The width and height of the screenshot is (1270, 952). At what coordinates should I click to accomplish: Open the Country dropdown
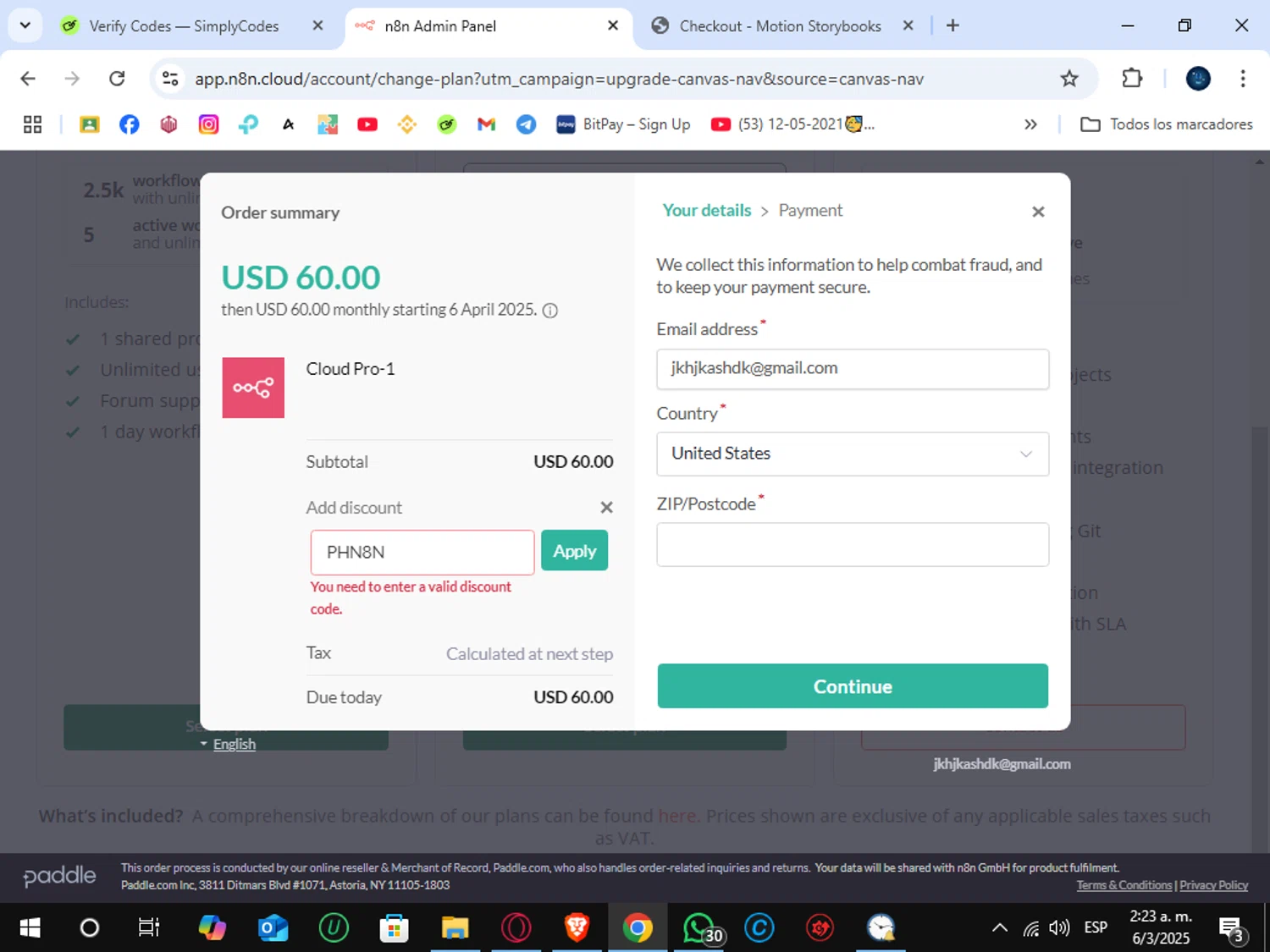click(x=853, y=454)
